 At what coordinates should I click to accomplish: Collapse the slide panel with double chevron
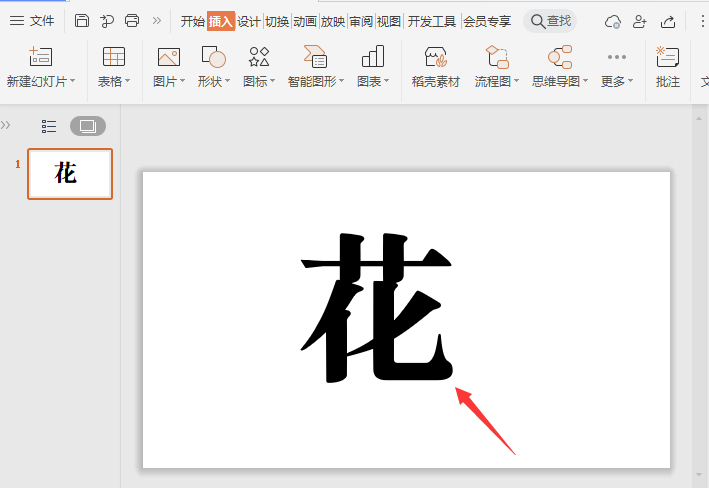pyautogui.click(x=5, y=125)
